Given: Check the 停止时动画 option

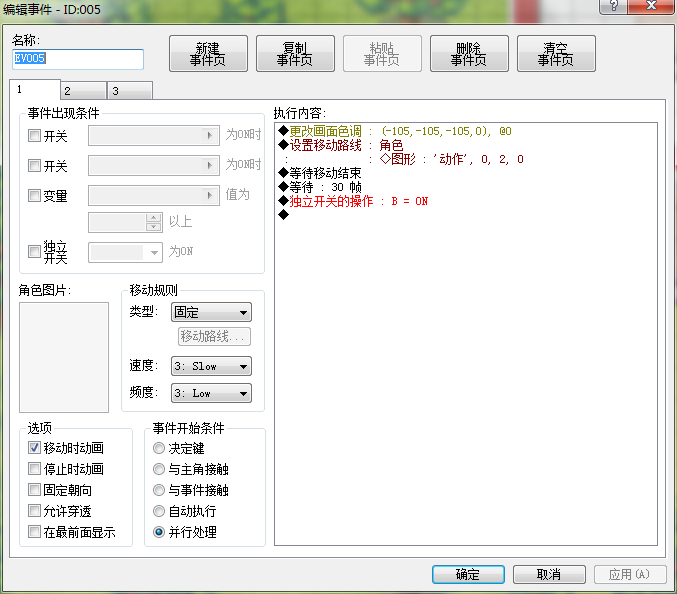Looking at the screenshot, I should click(x=34, y=468).
